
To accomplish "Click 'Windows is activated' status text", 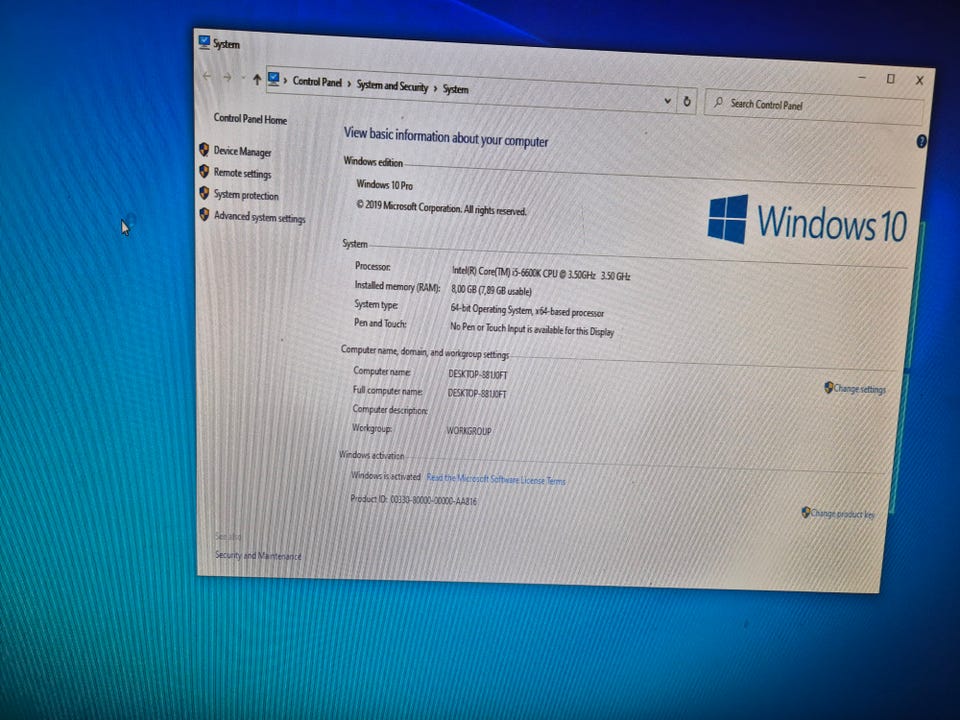I will (x=386, y=476).
